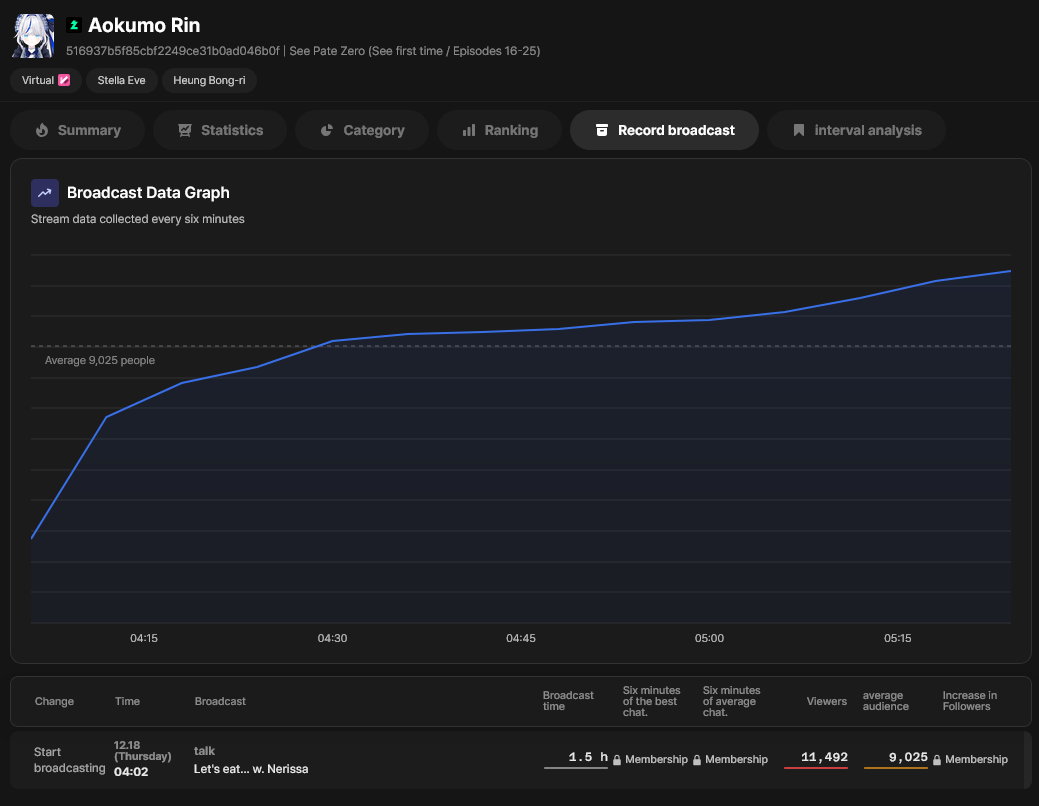
Task: Click the 04:30 axis label
Action: coord(332,638)
